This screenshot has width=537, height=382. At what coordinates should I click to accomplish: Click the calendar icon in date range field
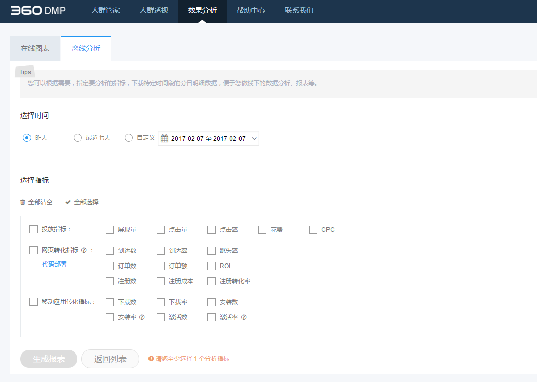pos(164,138)
